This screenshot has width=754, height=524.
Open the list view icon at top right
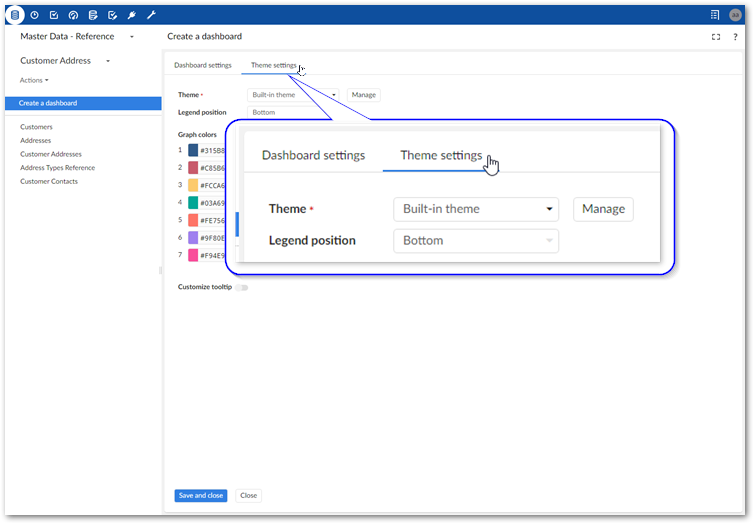[715, 15]
